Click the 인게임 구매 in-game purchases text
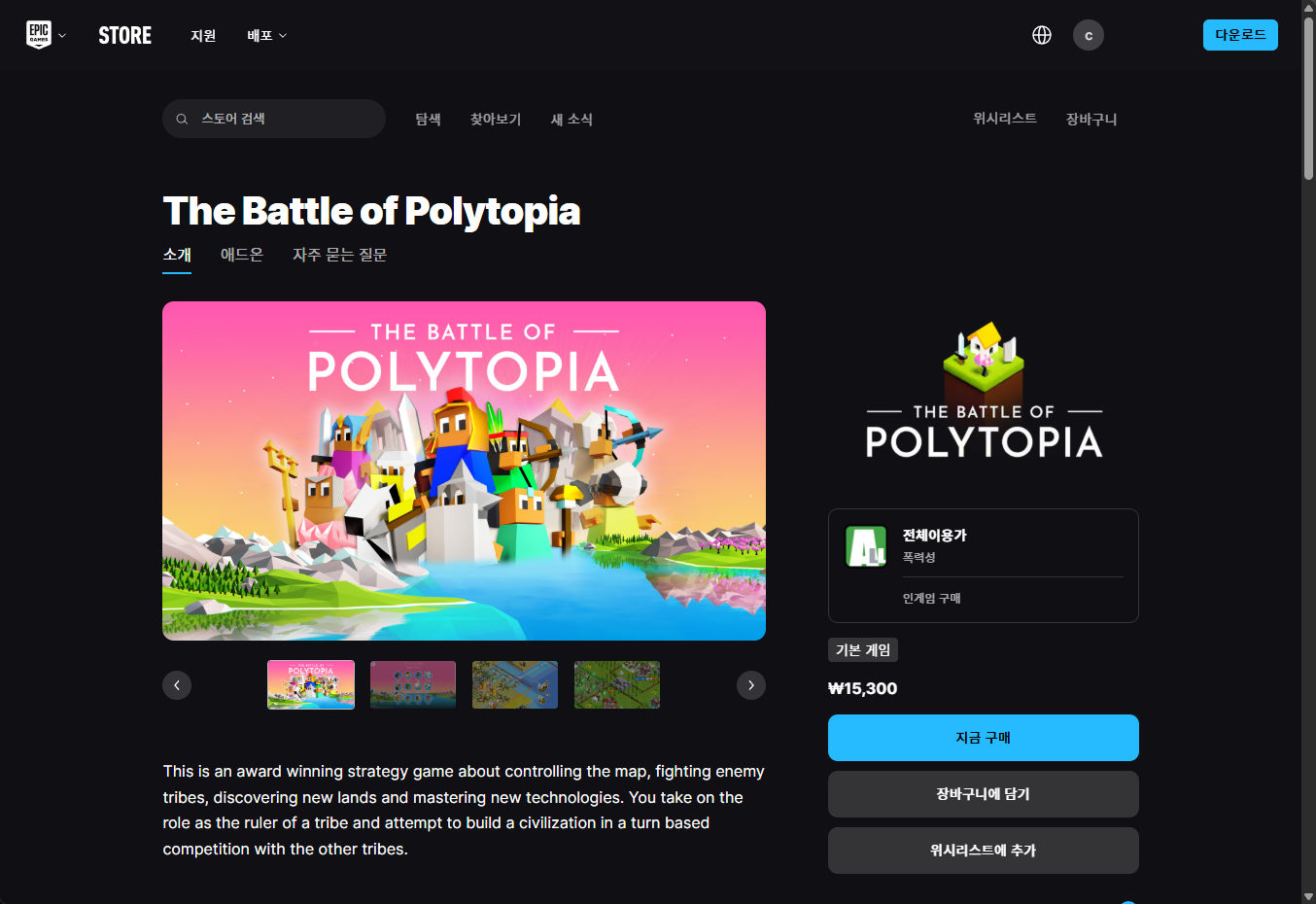The height and width of the screenshot is (904, 1316). point(931,599)
